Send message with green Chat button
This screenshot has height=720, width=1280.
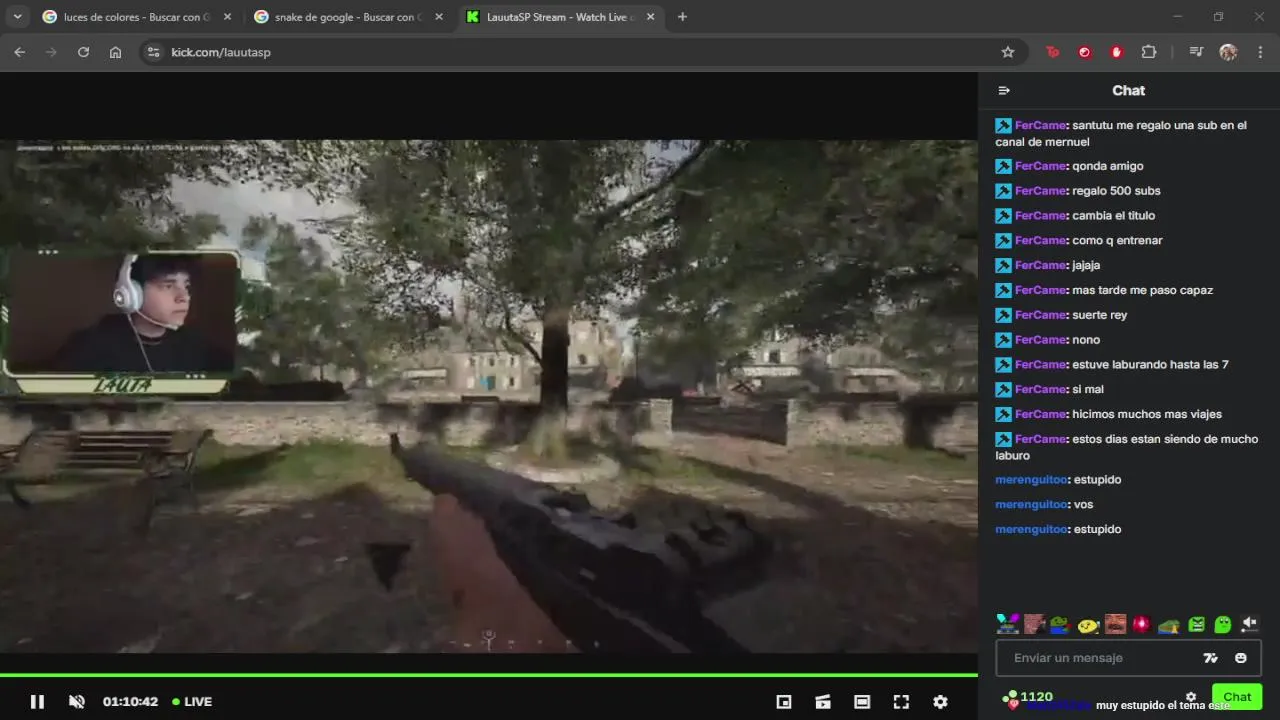pyautogui.click(x=1237, y=697)
